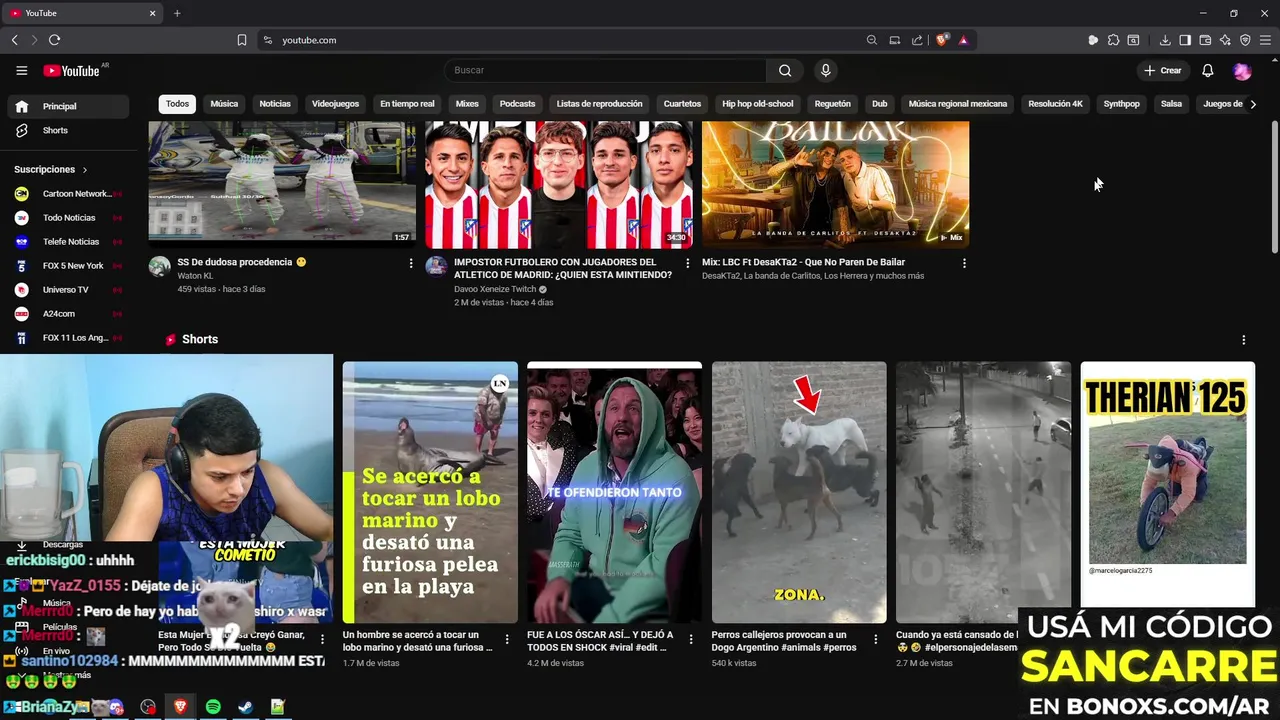
Task: Open OBS Studio from the taskbar
Action: click(148, 707)
